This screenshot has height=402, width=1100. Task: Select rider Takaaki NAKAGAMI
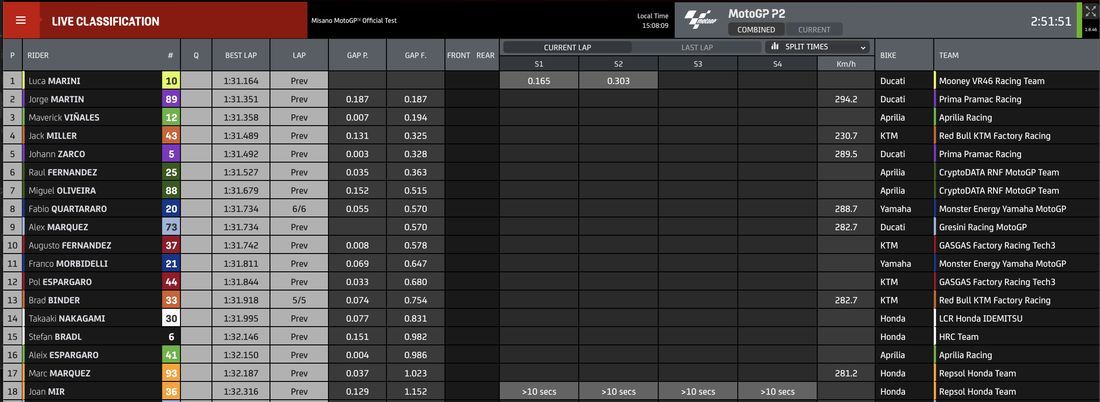67,318
